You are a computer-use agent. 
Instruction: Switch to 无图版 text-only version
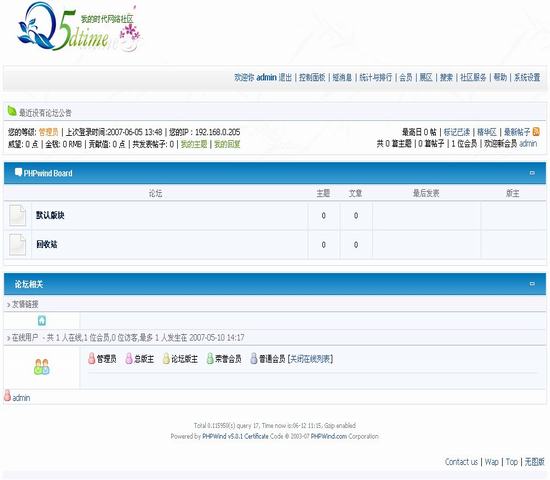tap(534, 462)
